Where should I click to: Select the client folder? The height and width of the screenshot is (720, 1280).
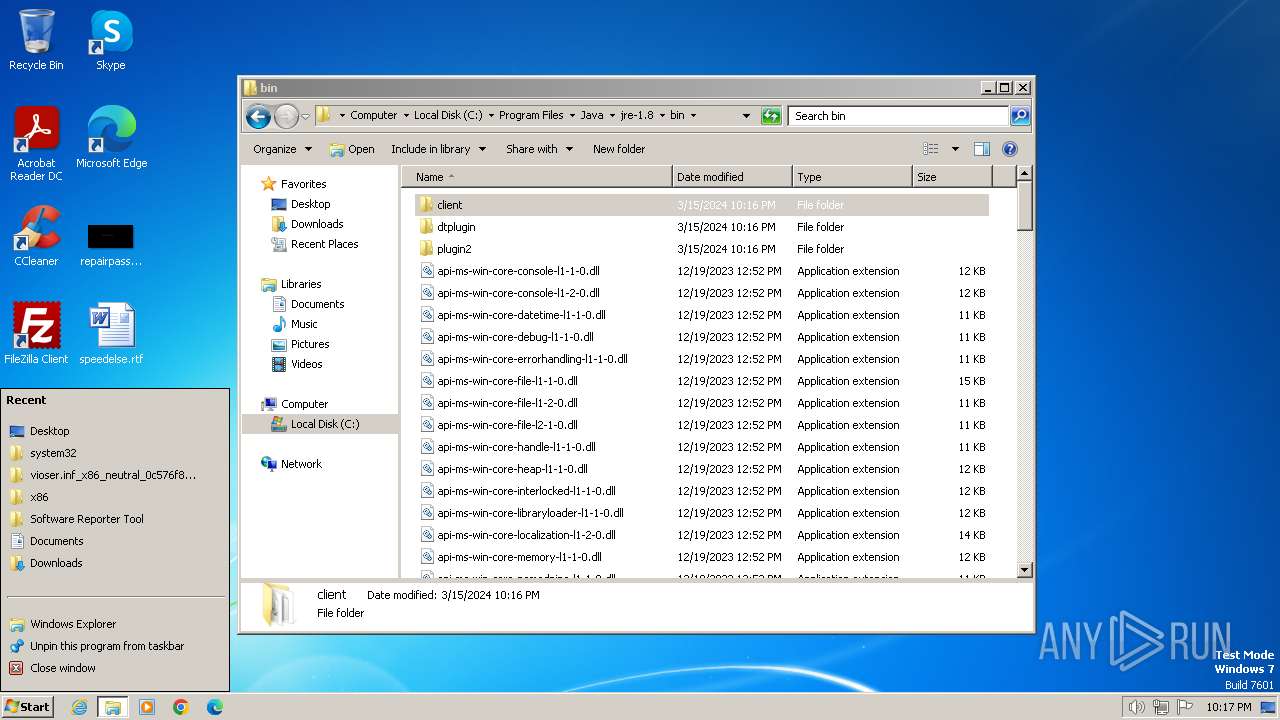click(702, 205)
